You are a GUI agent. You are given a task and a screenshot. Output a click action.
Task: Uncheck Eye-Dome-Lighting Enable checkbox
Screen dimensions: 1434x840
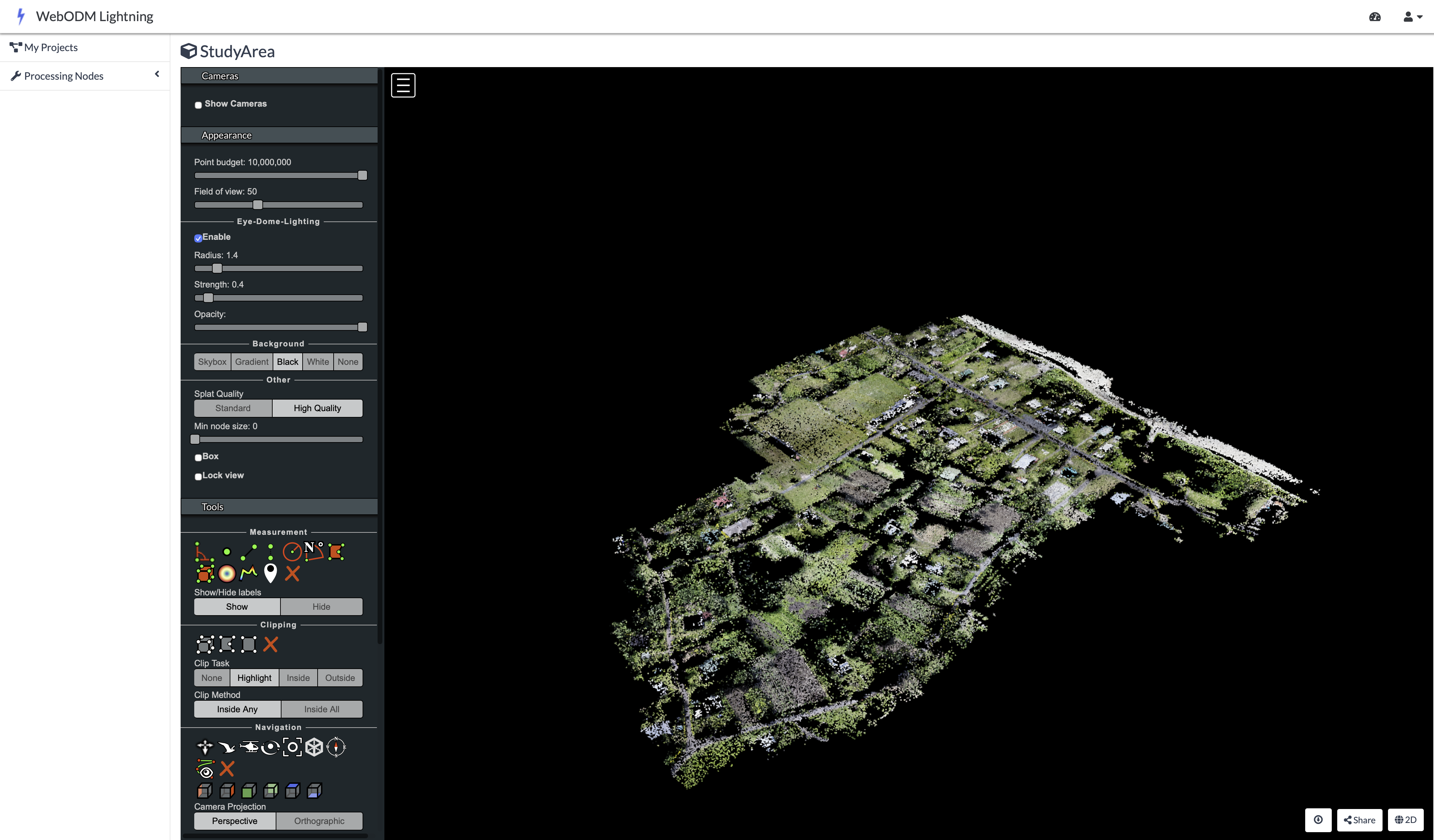tap(198, 238)
